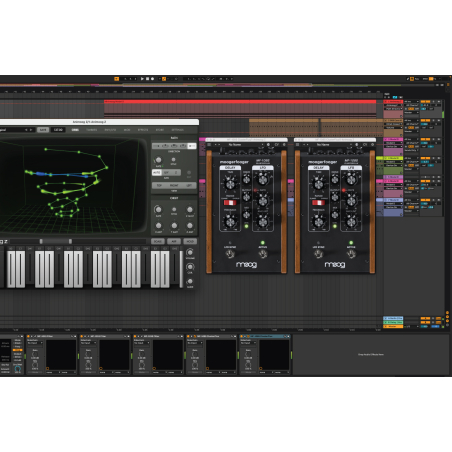Image resolution: width=452 pixels, height=452 pixels.
Task: Toggle the ARP button above Animoog keyboard
Action: pos(174,241)
